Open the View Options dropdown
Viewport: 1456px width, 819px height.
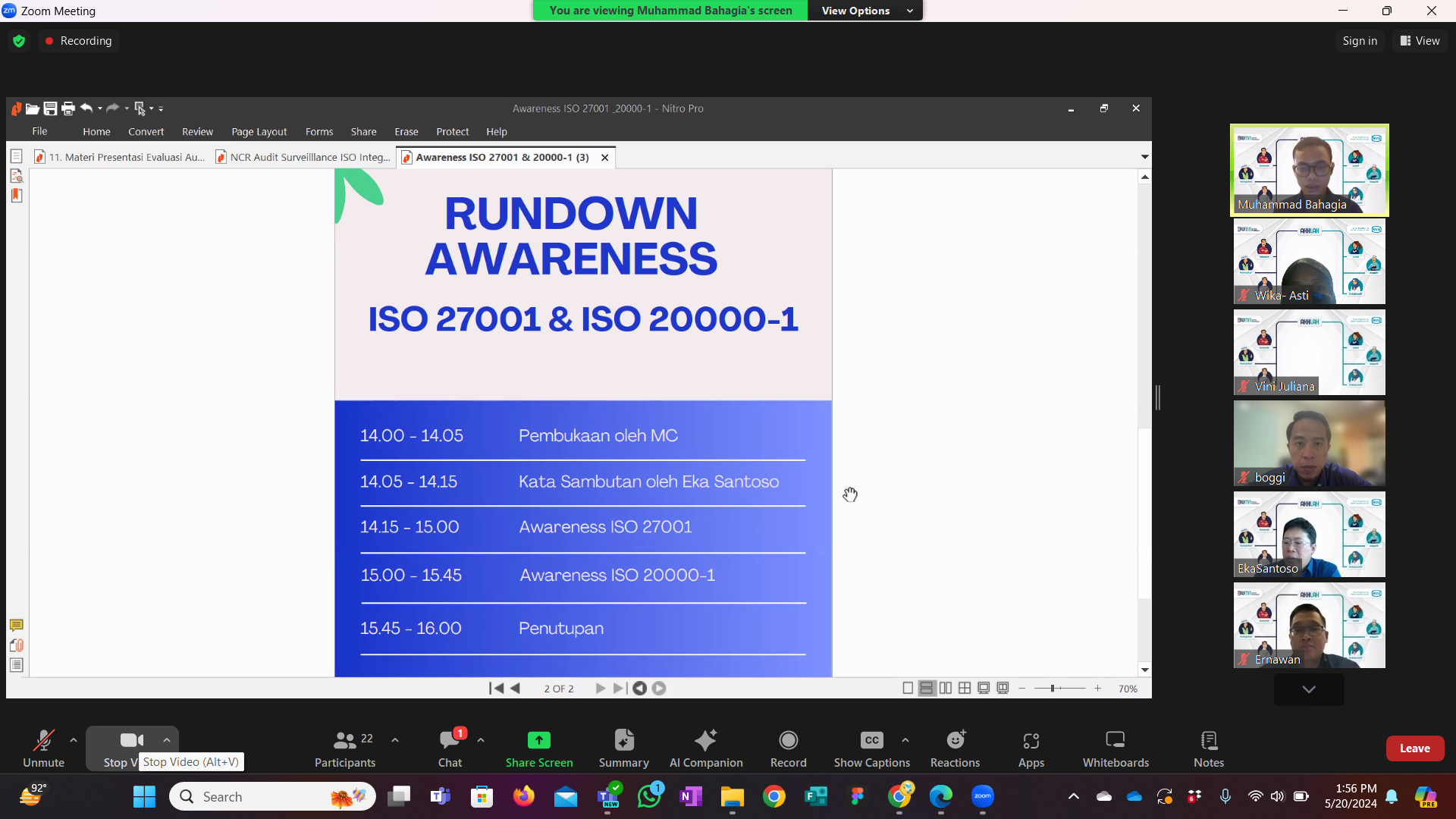[864, 10]
